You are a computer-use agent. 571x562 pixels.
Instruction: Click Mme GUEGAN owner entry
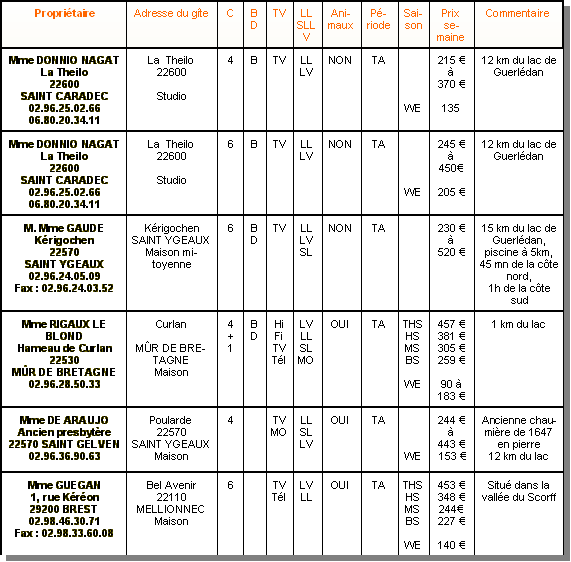tap(64, 509)
